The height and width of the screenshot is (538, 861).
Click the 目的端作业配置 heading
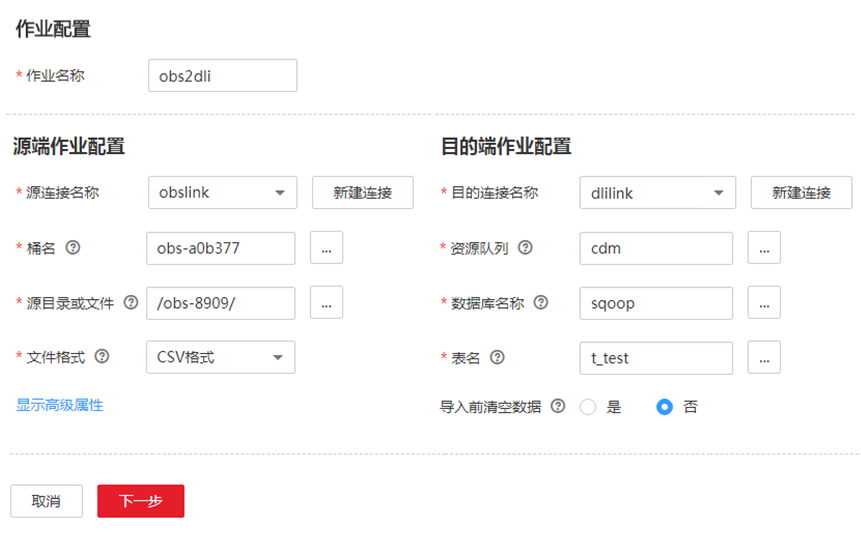point(506,147)
